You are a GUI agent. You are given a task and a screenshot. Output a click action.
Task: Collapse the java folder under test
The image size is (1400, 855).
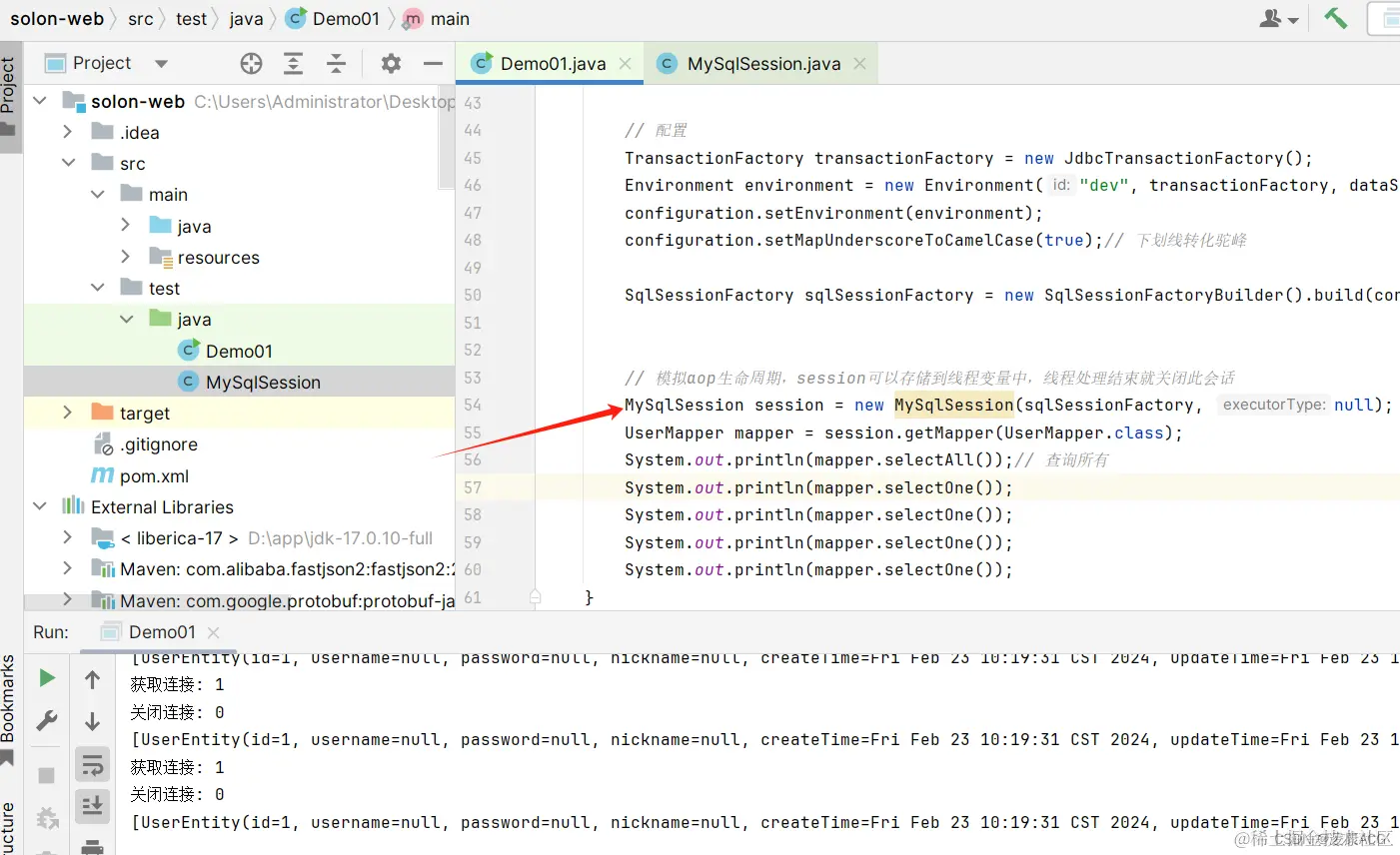pos(126,319)
